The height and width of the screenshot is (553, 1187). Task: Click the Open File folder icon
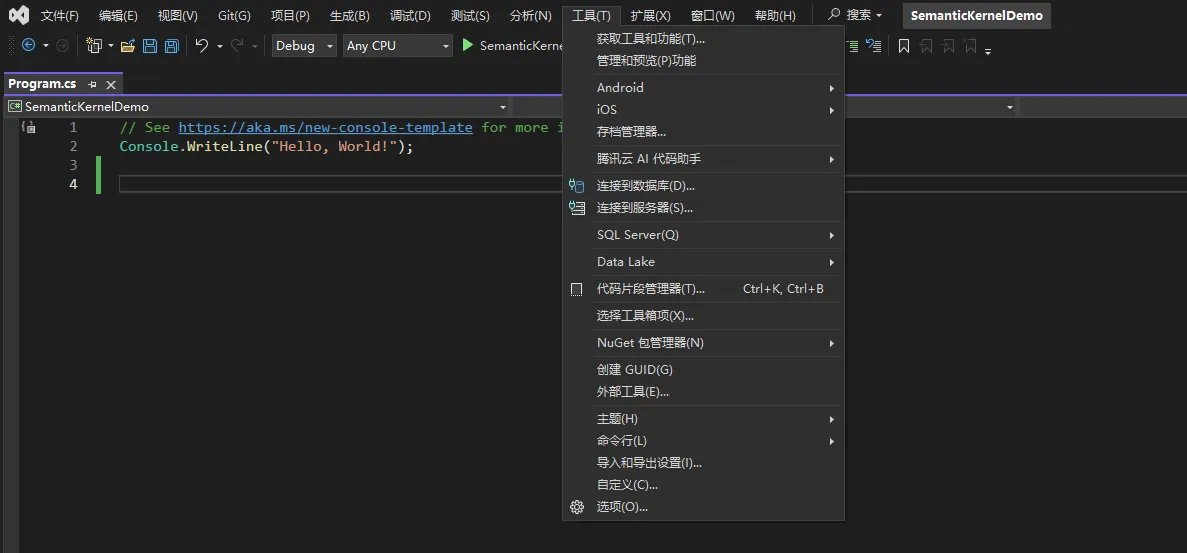(x=128, y=46)
